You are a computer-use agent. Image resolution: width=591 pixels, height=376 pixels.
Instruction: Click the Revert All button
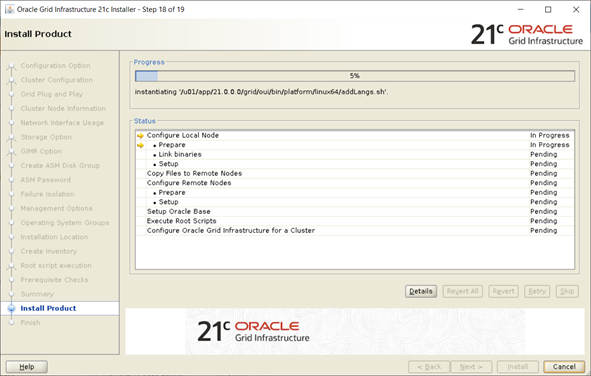click(462, 291)
